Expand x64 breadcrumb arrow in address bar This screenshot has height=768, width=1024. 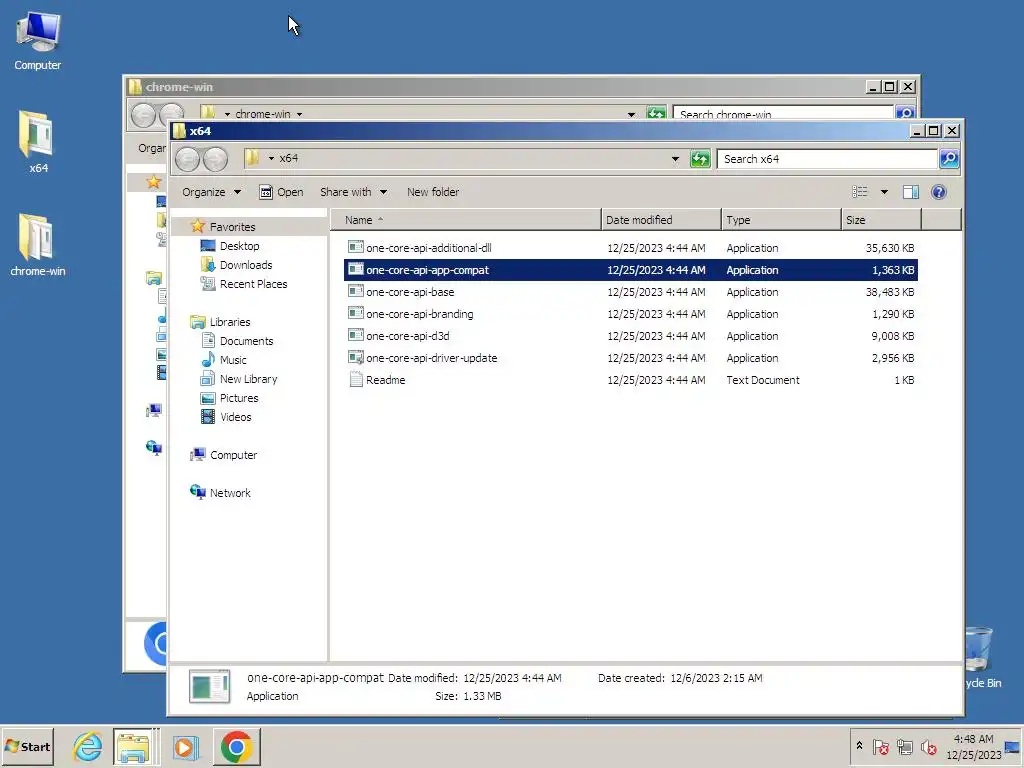271,158
